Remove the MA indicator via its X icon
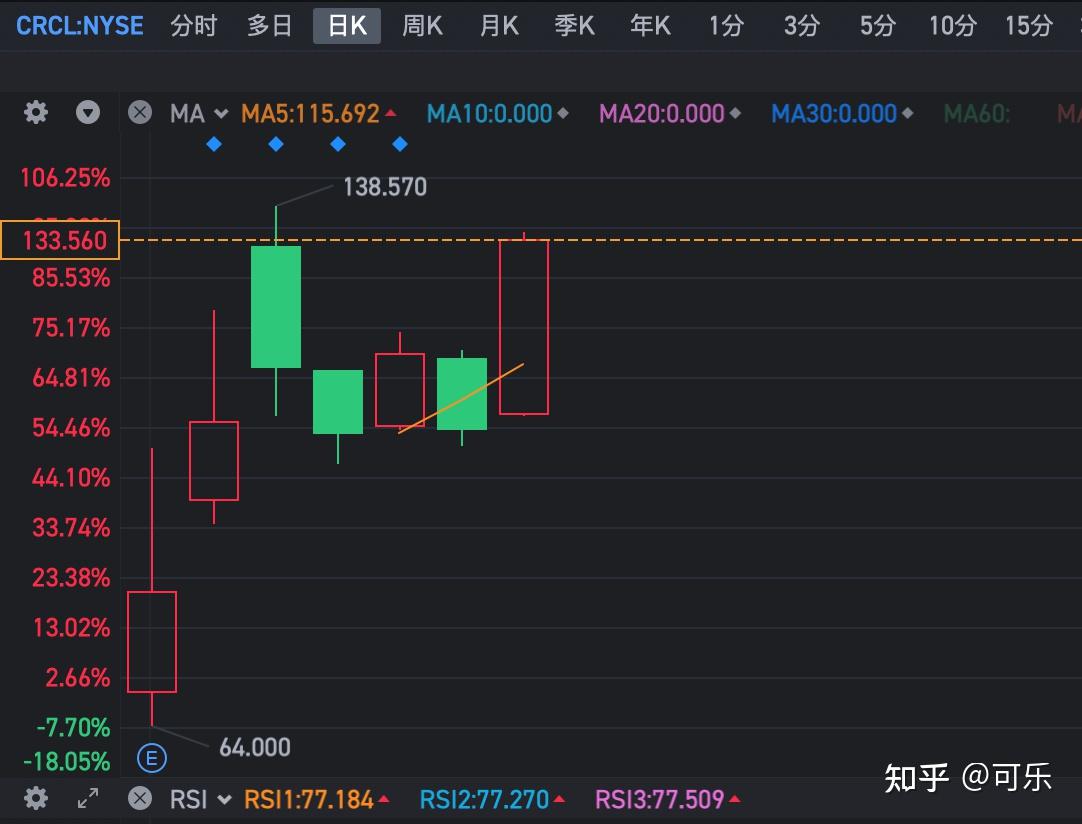This screenshot has height=824, width=1082. 139,113
